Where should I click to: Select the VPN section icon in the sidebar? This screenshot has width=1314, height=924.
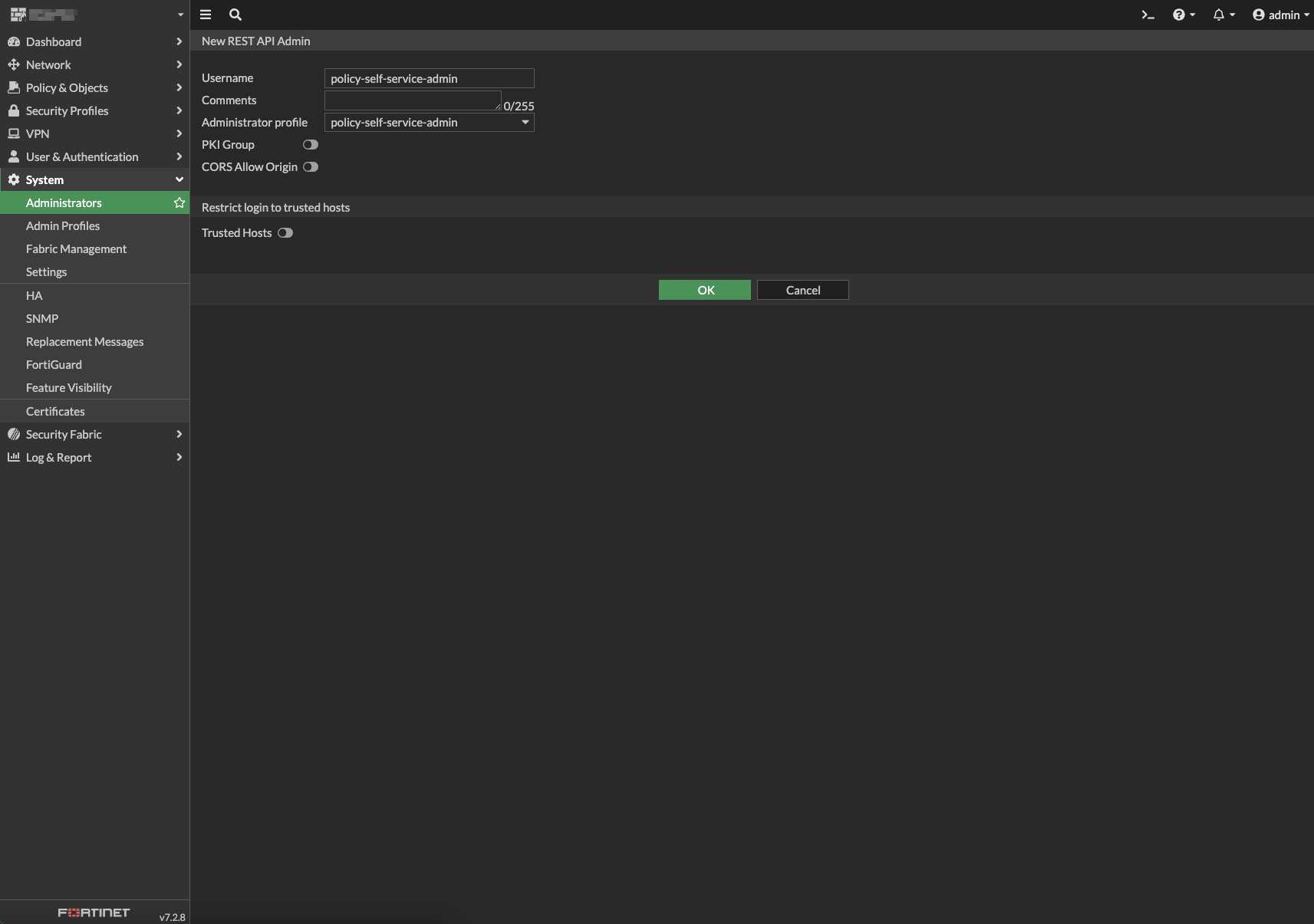[x=14, y=133]
